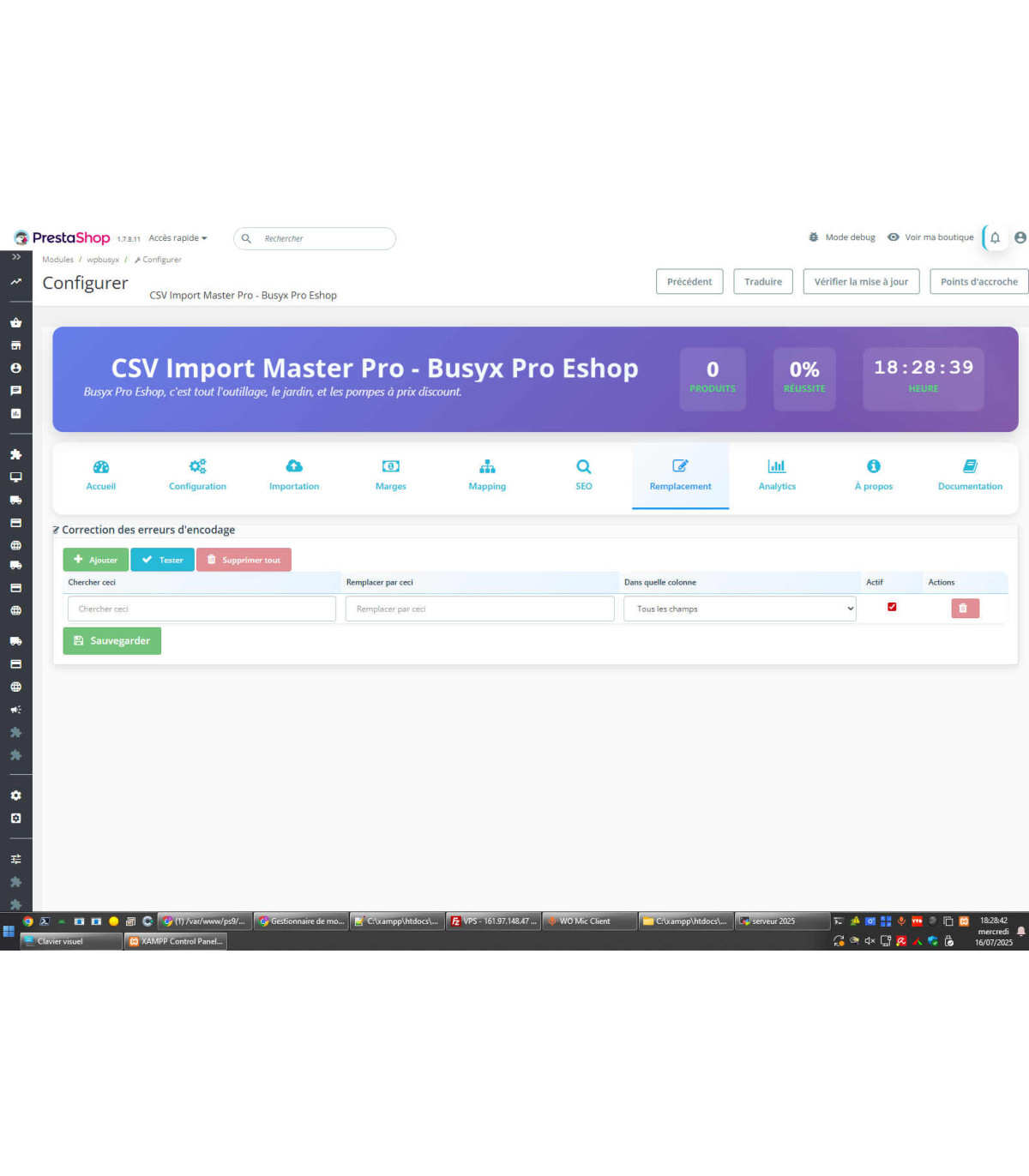This screenshot has height=1176, width=1029.
Task: Expand the Accès rapide menu
Action: coord(178,238)
